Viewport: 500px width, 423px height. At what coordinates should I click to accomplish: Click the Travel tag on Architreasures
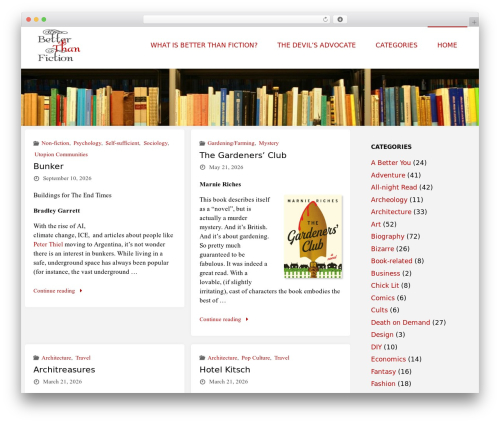click(x=83, y=358)
